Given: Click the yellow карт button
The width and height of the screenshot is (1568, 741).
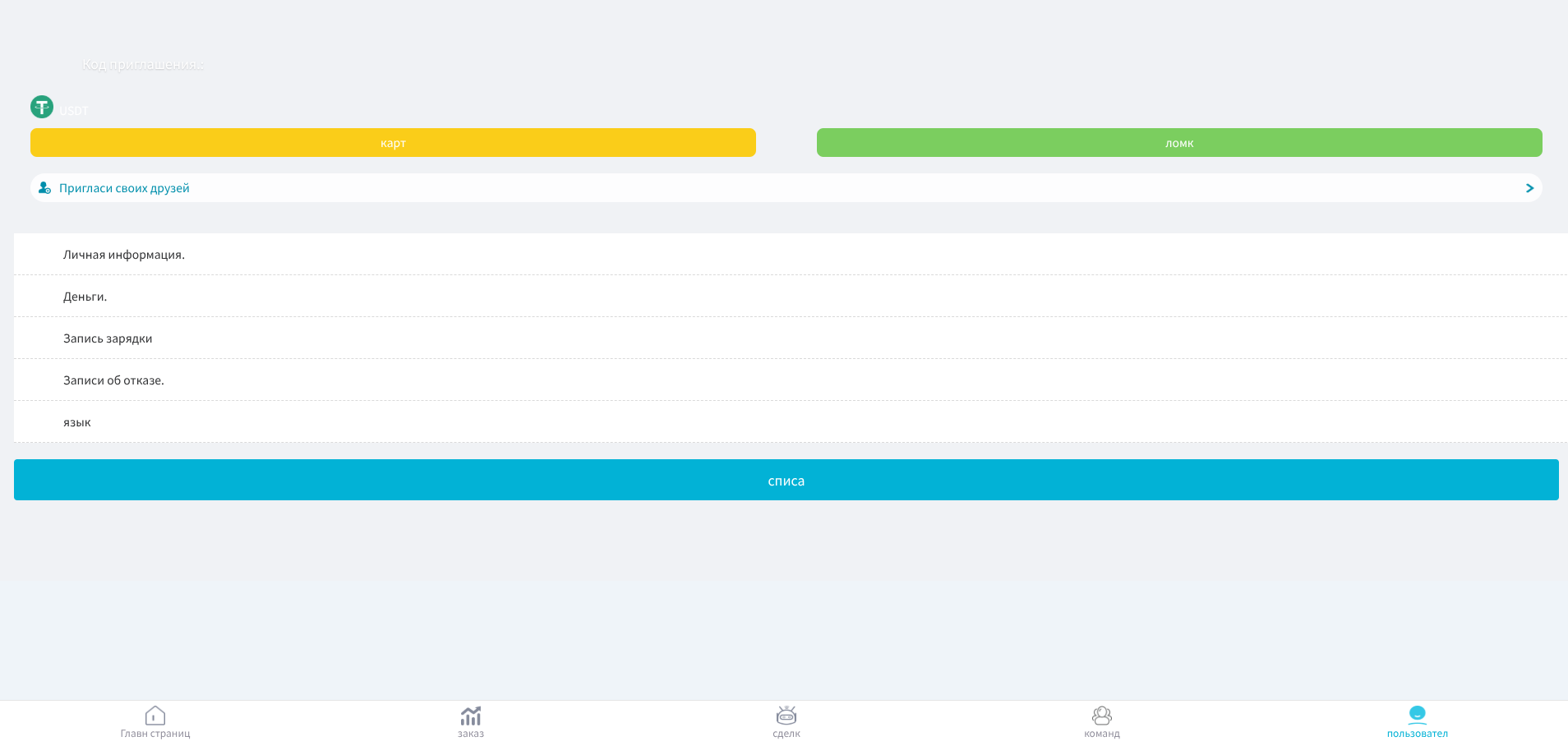Looking at the screenshot, I should coord(393,142).
